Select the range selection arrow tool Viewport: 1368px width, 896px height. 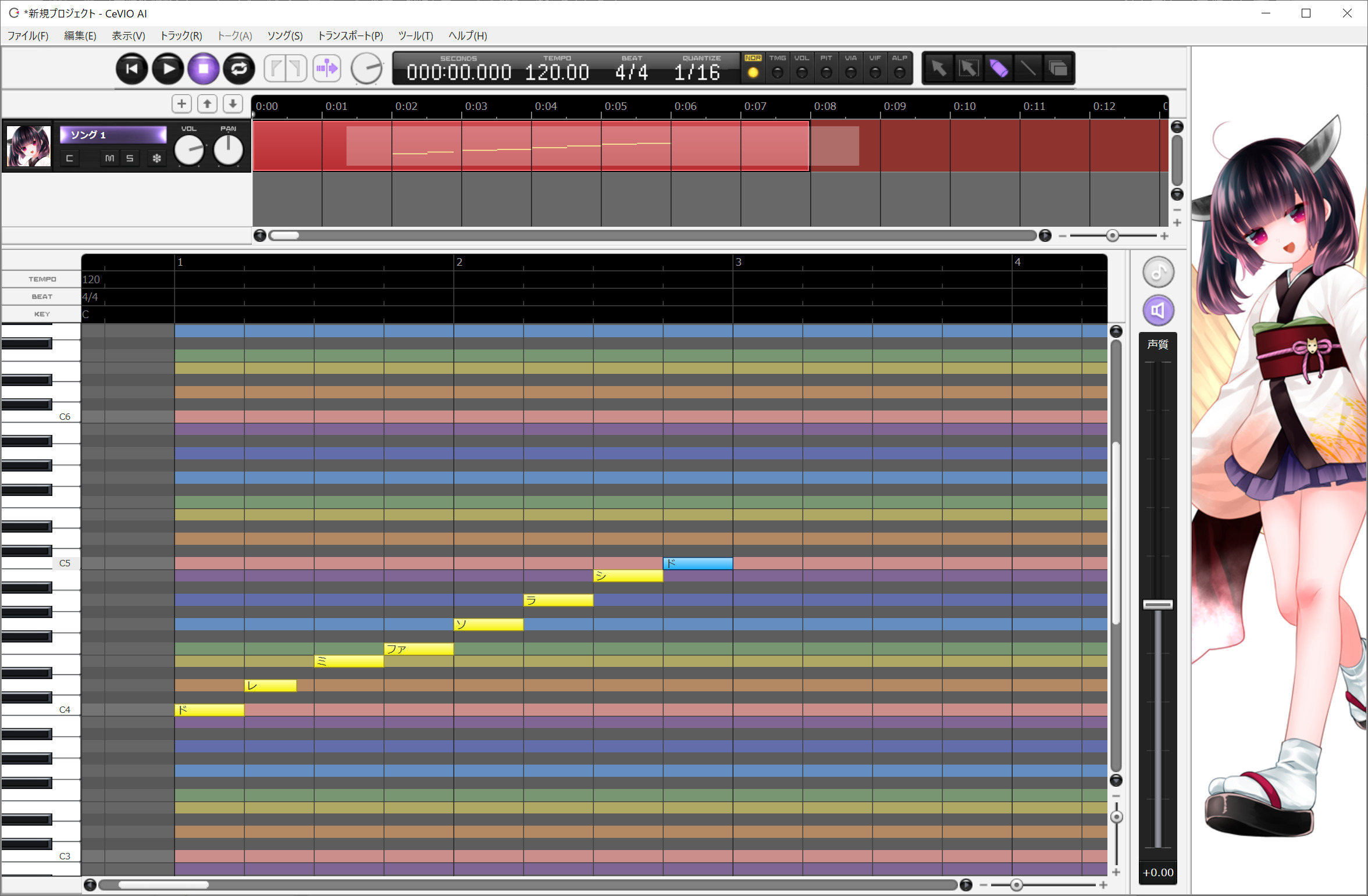968,69
